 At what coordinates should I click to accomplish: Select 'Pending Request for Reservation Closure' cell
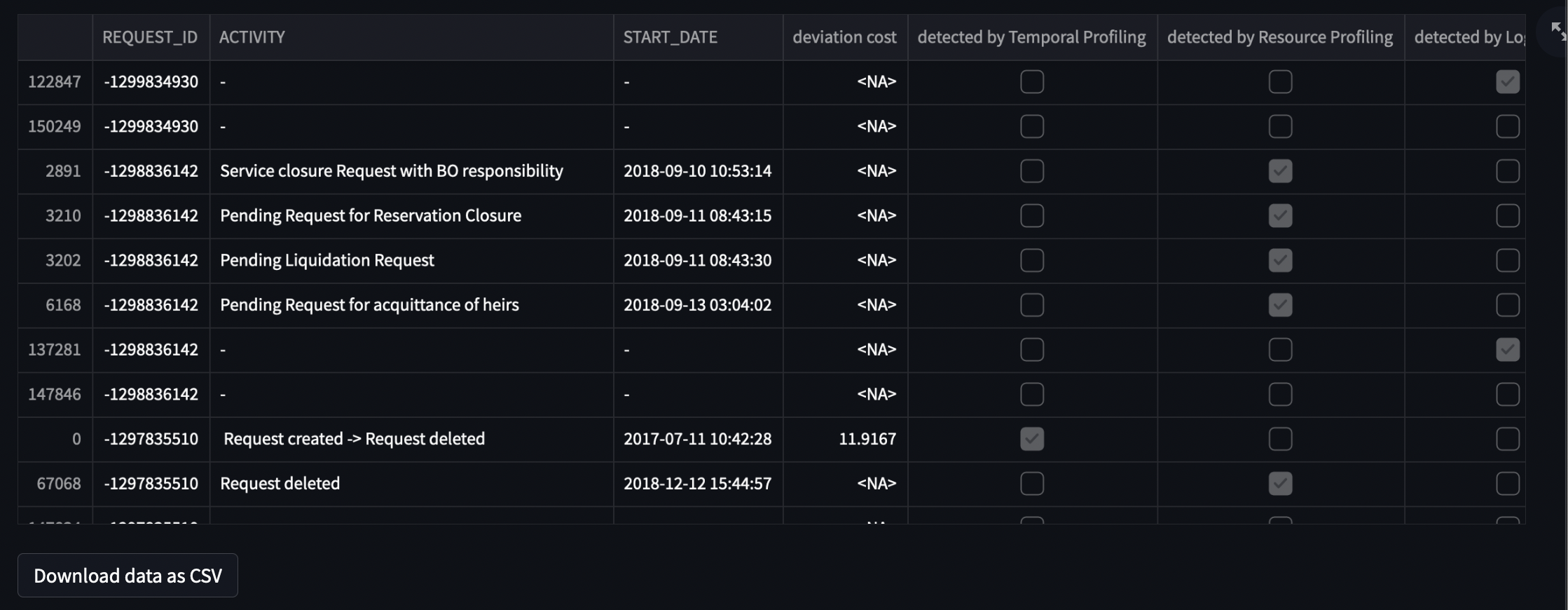(411, 216)
